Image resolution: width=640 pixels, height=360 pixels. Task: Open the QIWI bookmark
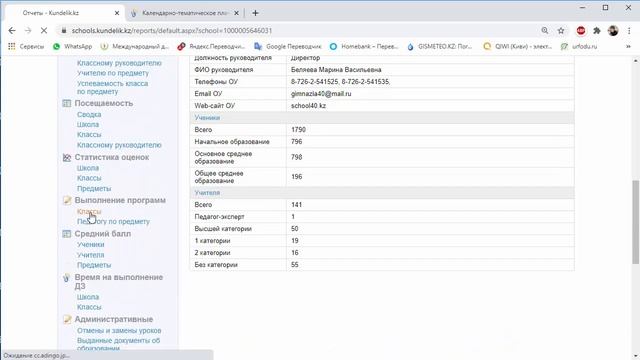(518, 47)
